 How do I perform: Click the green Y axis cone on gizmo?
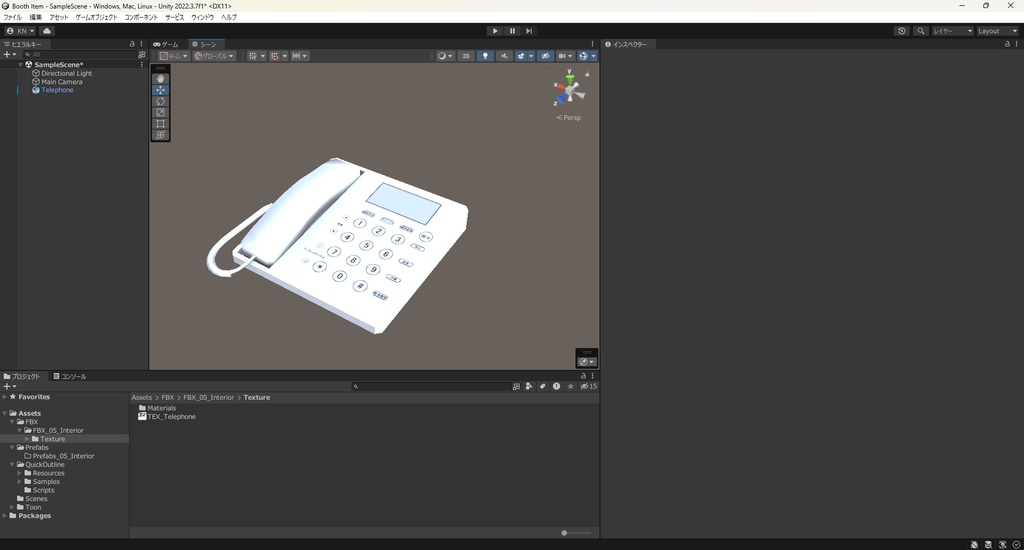(570, 79)
